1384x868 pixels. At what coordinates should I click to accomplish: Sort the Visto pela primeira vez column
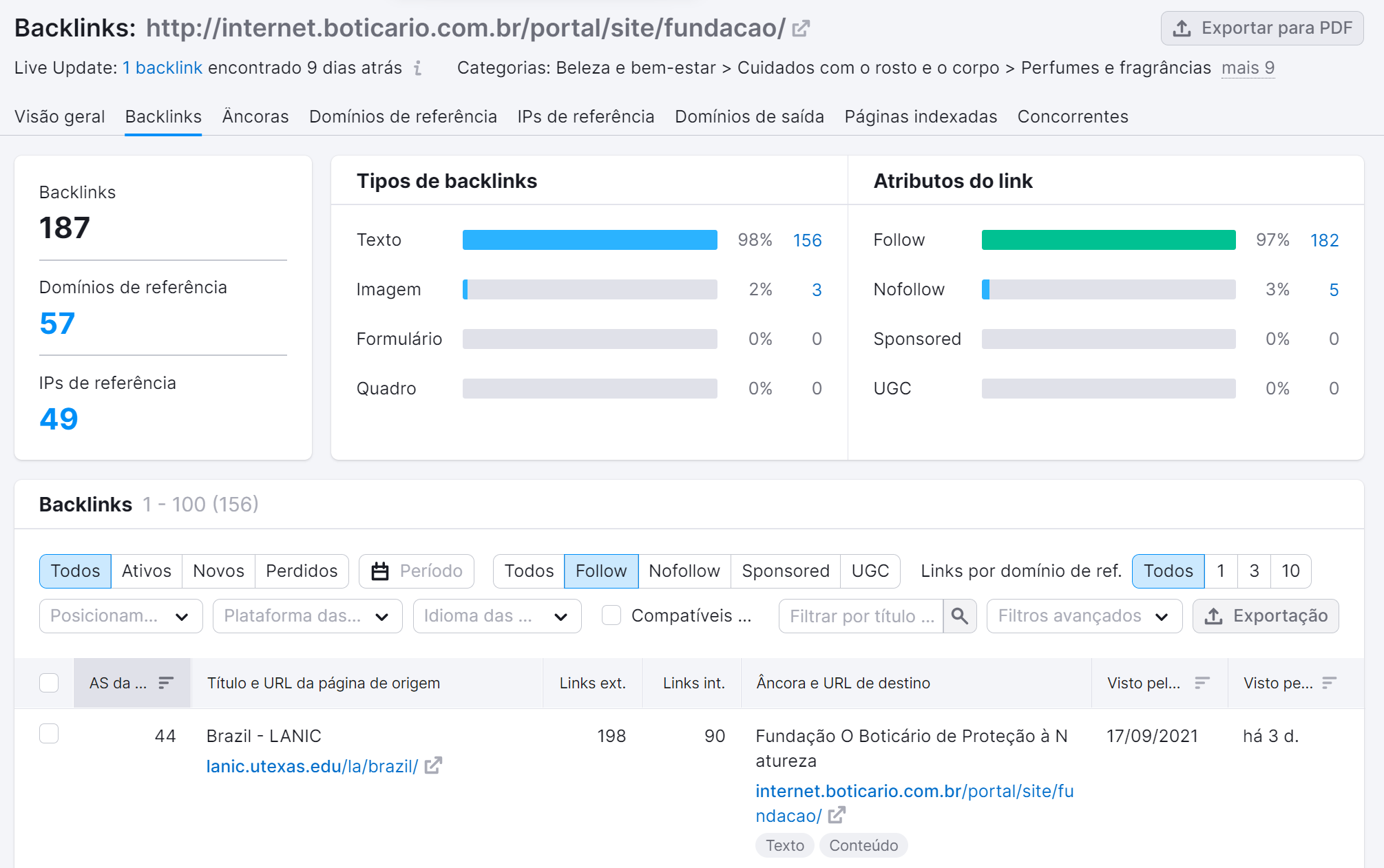[x=1202, y=683]
